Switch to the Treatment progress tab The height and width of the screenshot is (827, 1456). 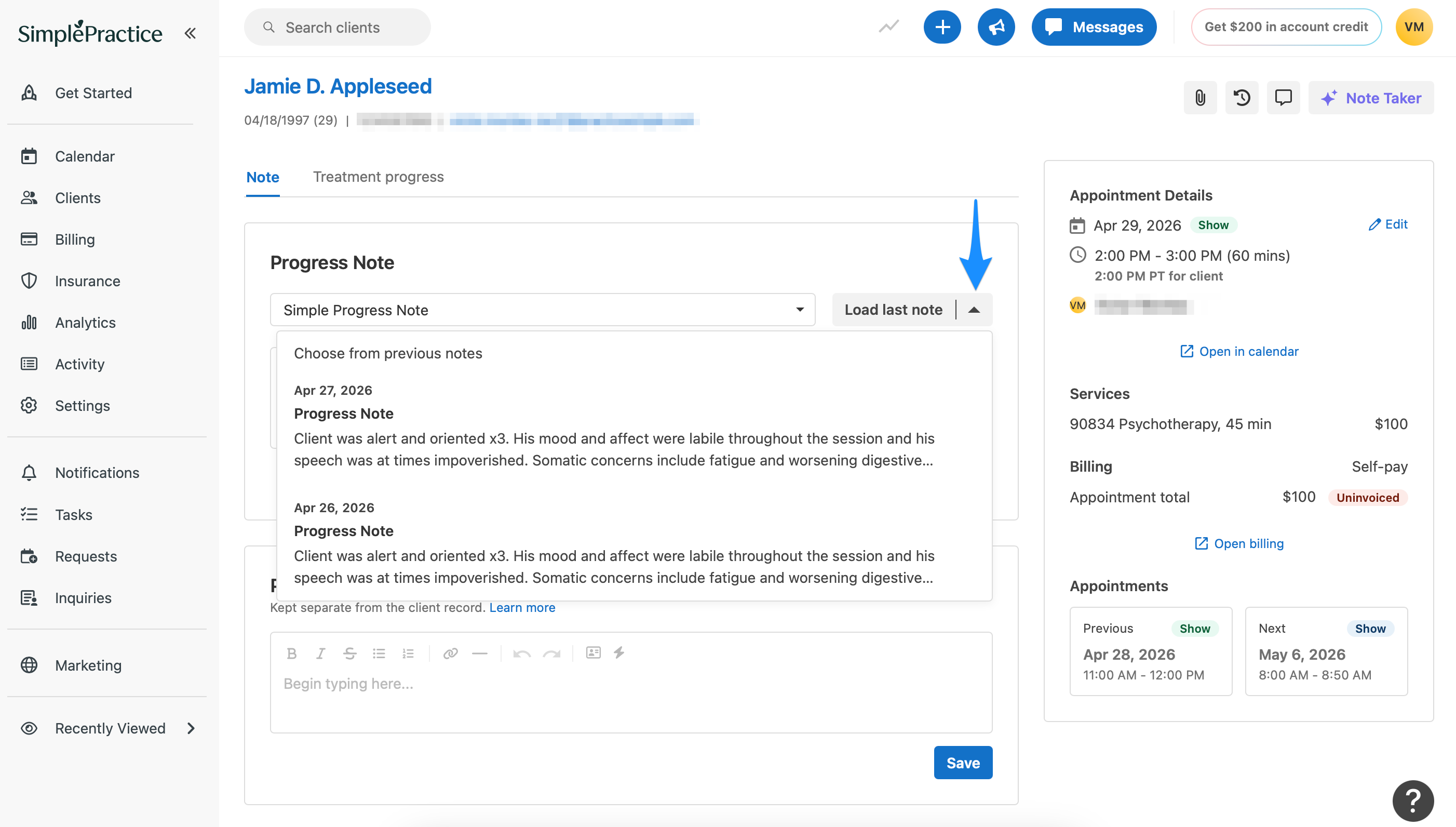pyautogui.click(x=378, y=177)
